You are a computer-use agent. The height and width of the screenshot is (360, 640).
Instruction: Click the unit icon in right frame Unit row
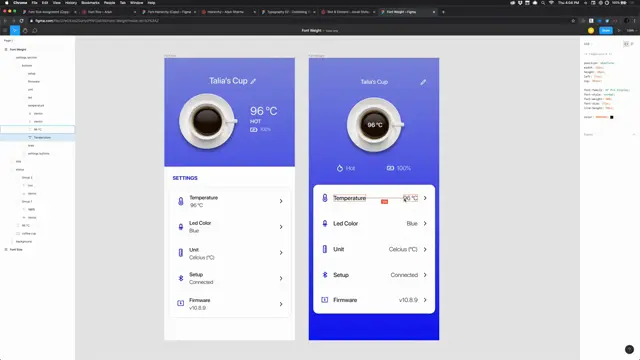324,249
